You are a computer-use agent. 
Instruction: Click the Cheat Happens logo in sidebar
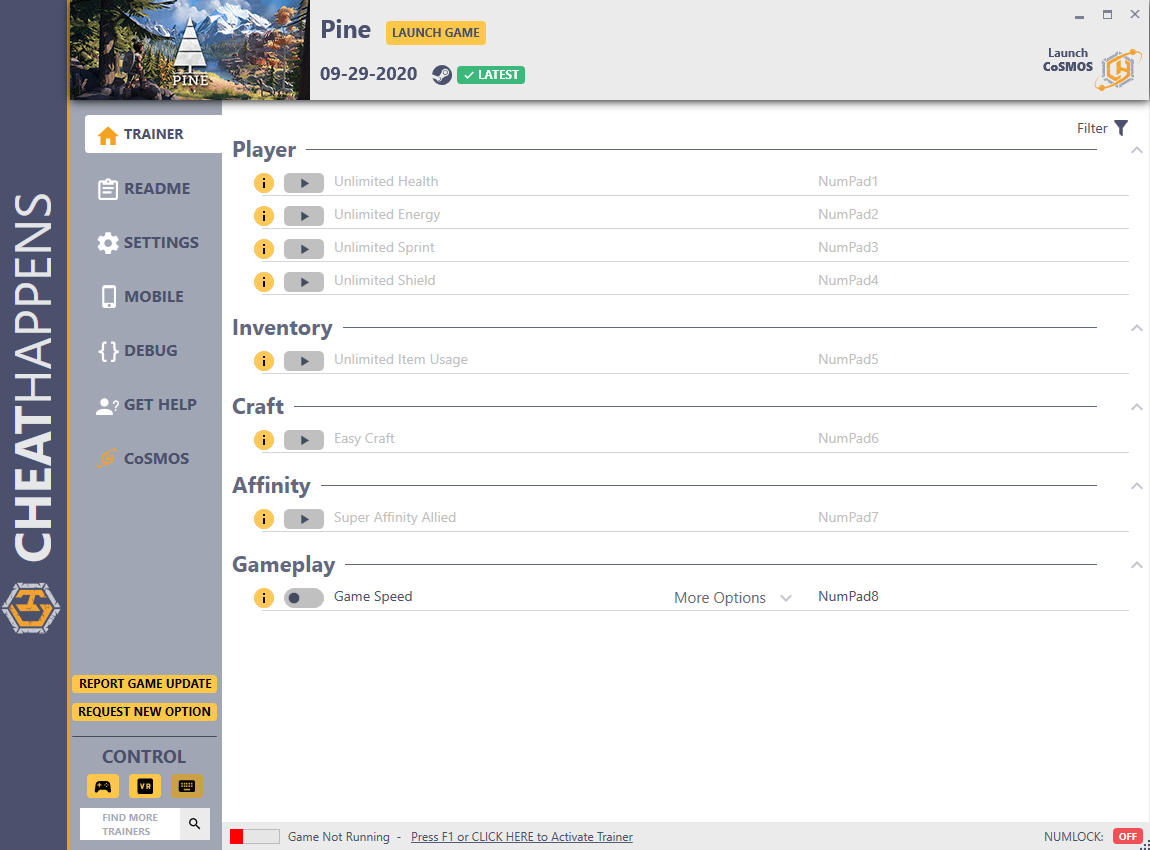[32, 609]
